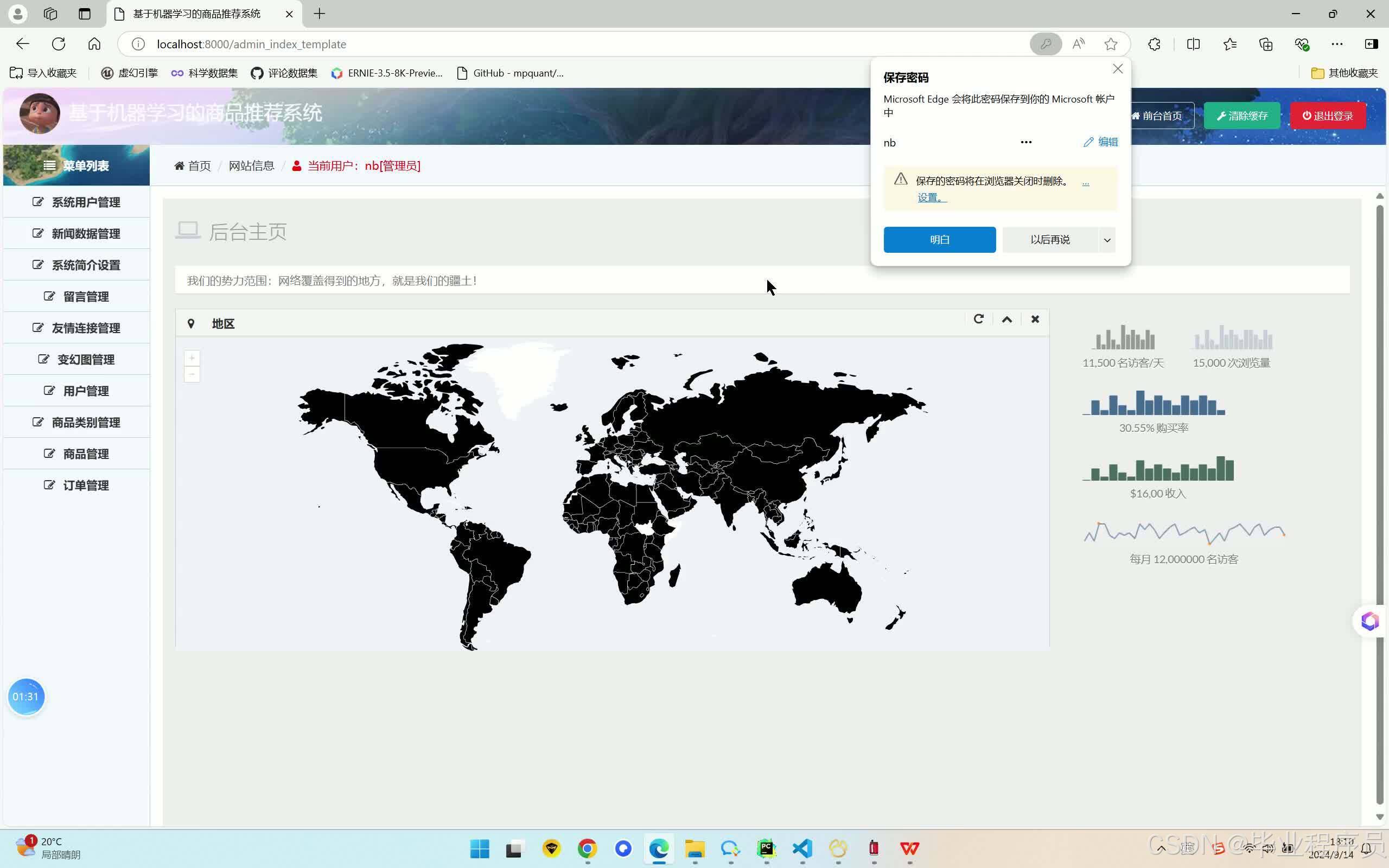This screenshot has width=1389, height=868.
Task: Open 科学数据集 bookmark
Action: 205,73
